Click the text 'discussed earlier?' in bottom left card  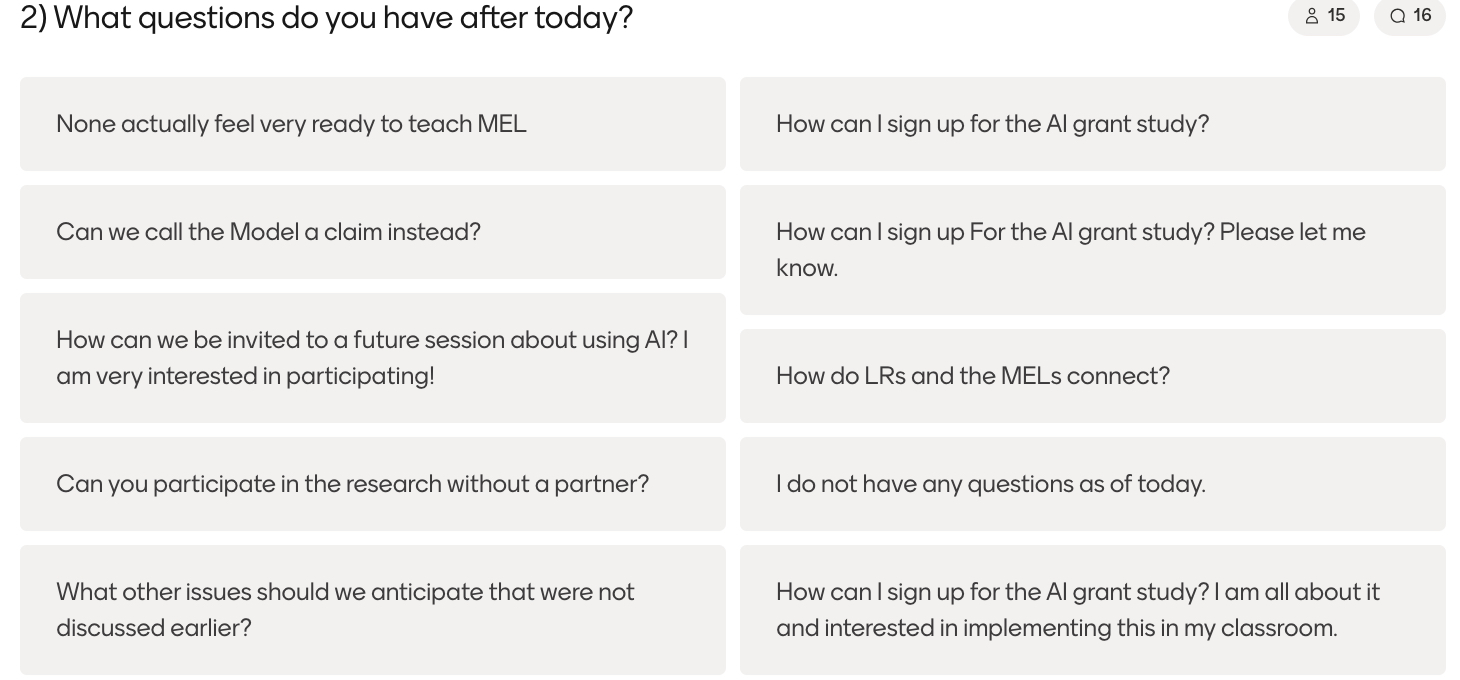pos(154,628)
